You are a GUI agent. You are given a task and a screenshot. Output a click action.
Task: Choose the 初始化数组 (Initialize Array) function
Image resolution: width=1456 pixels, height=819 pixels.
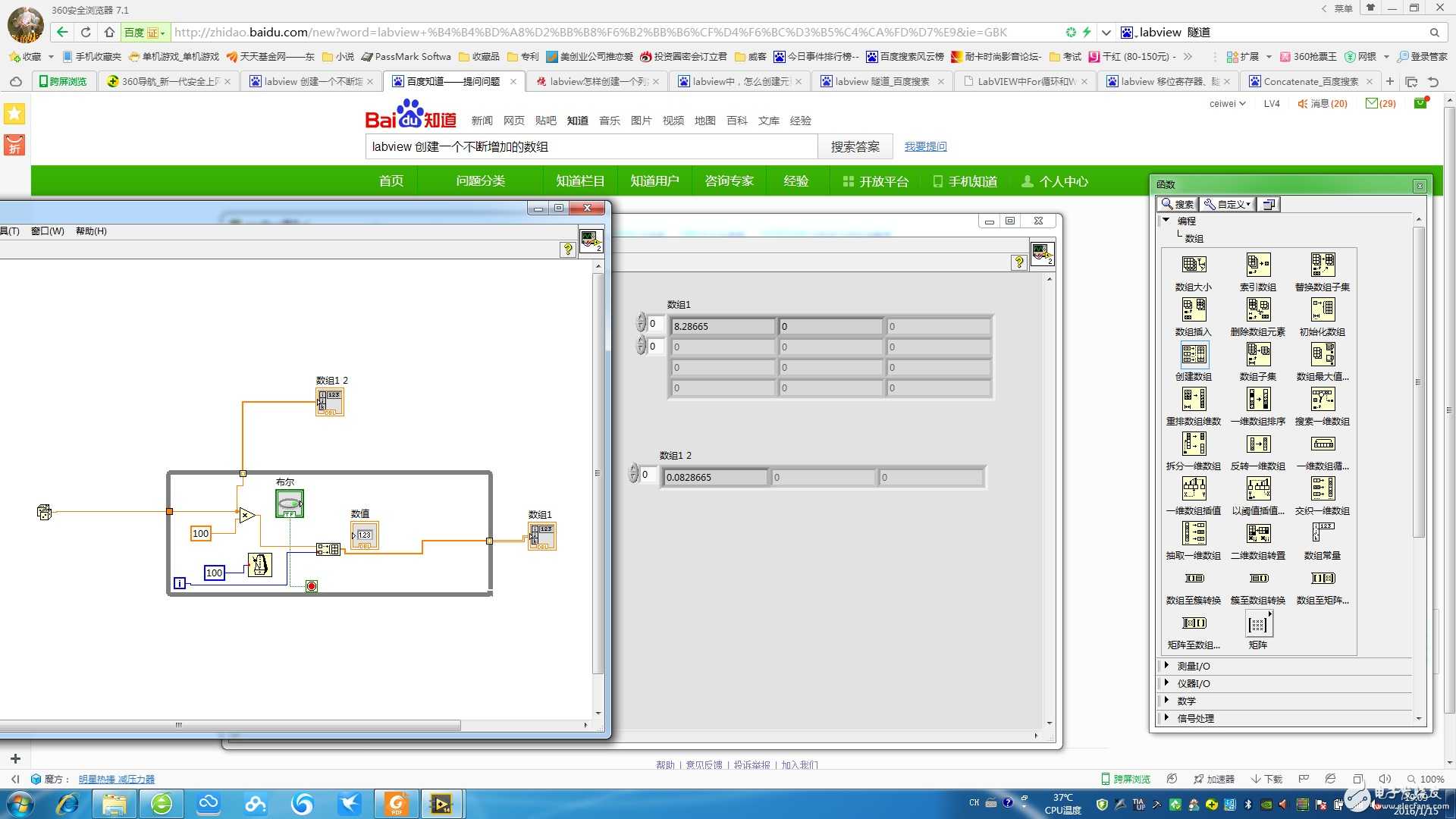click(x=1323, y=309)
